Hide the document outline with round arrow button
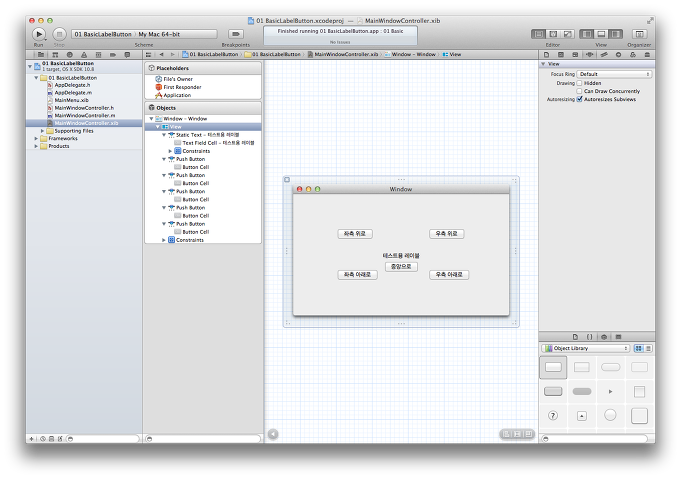The width and height of the screenshot is (681, 479). pyautogui.click(x=273, y=434)
